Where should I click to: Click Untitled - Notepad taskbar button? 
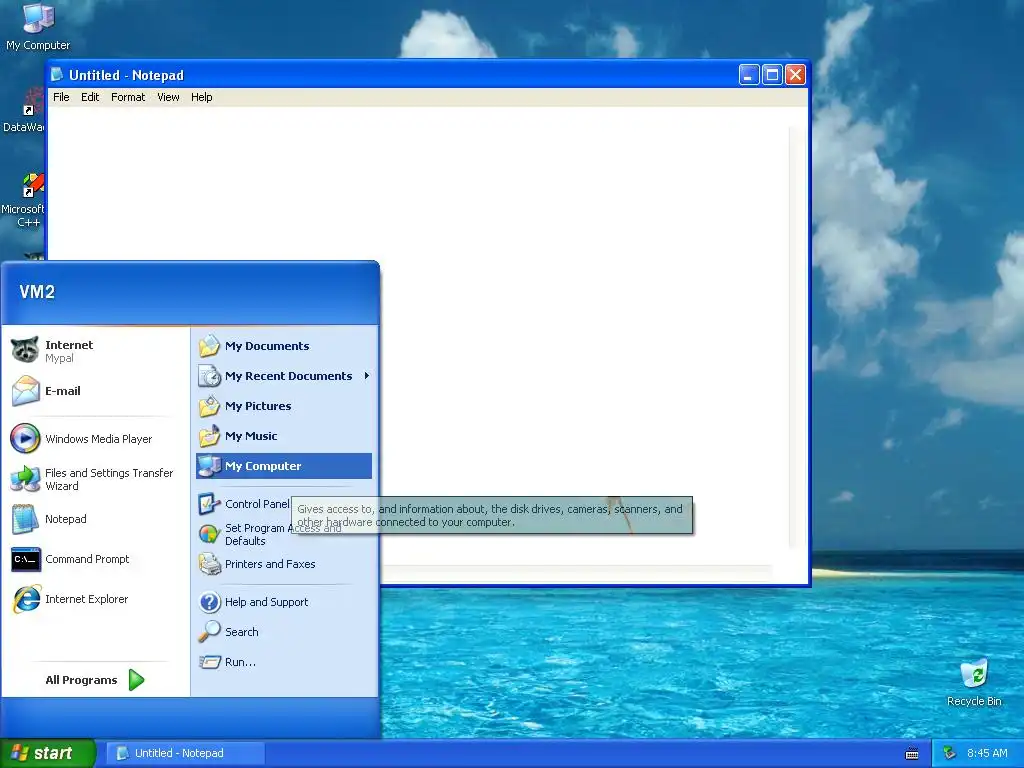click(x=185, y=753)
